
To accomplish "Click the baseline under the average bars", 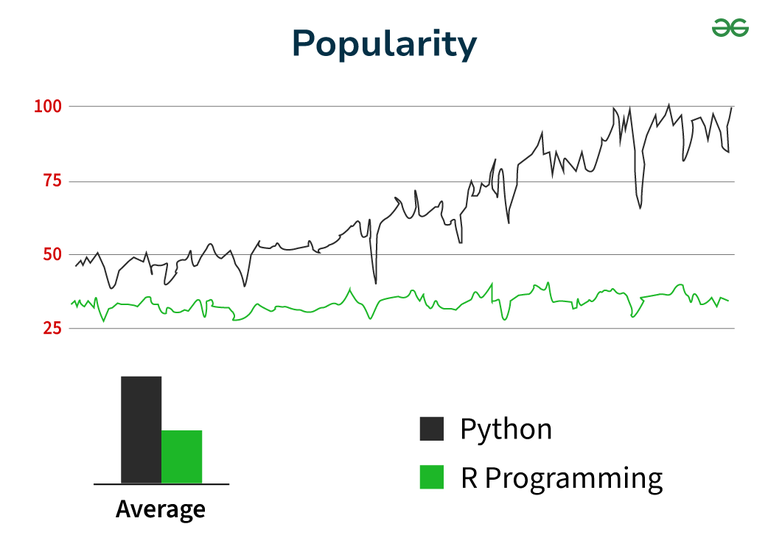I will 162,484.
